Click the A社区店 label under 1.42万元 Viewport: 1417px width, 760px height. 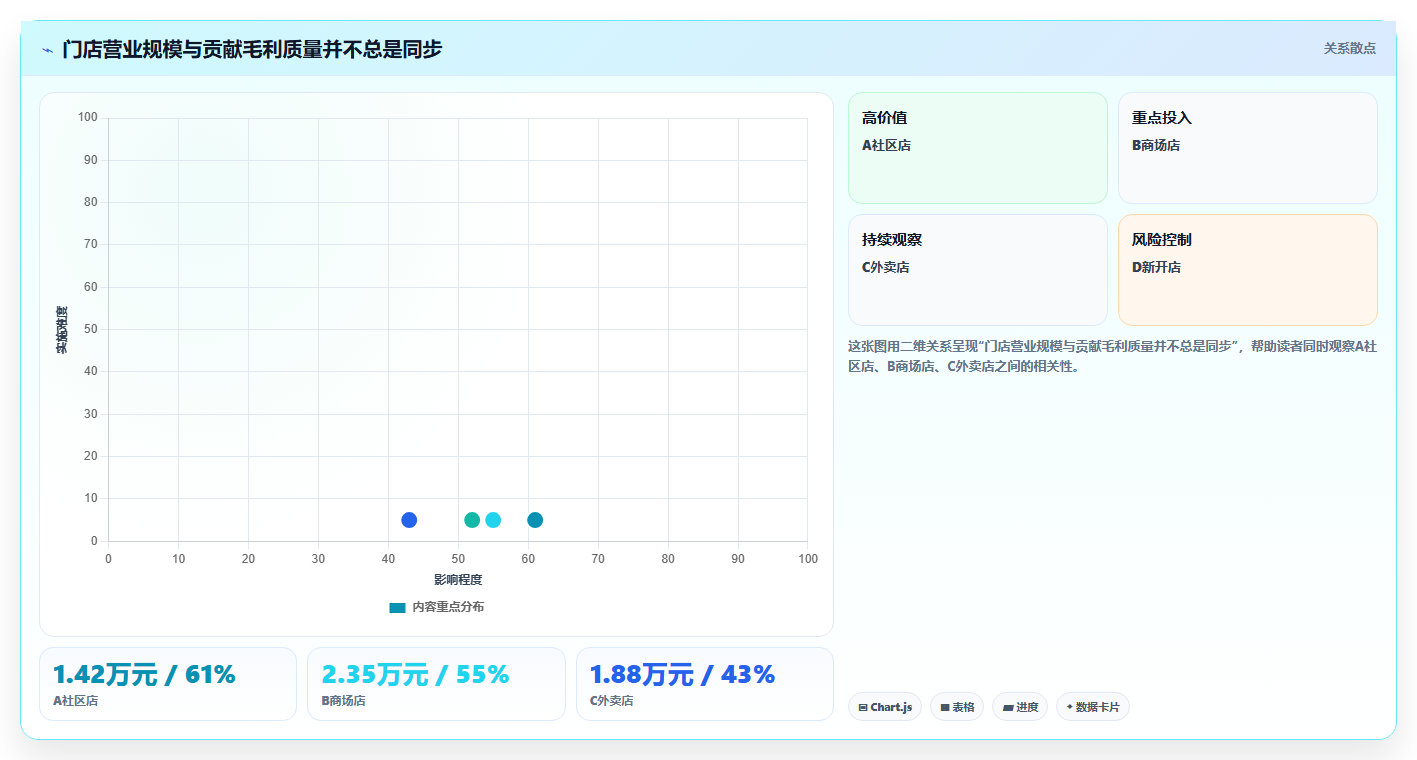tap(75, 701)
